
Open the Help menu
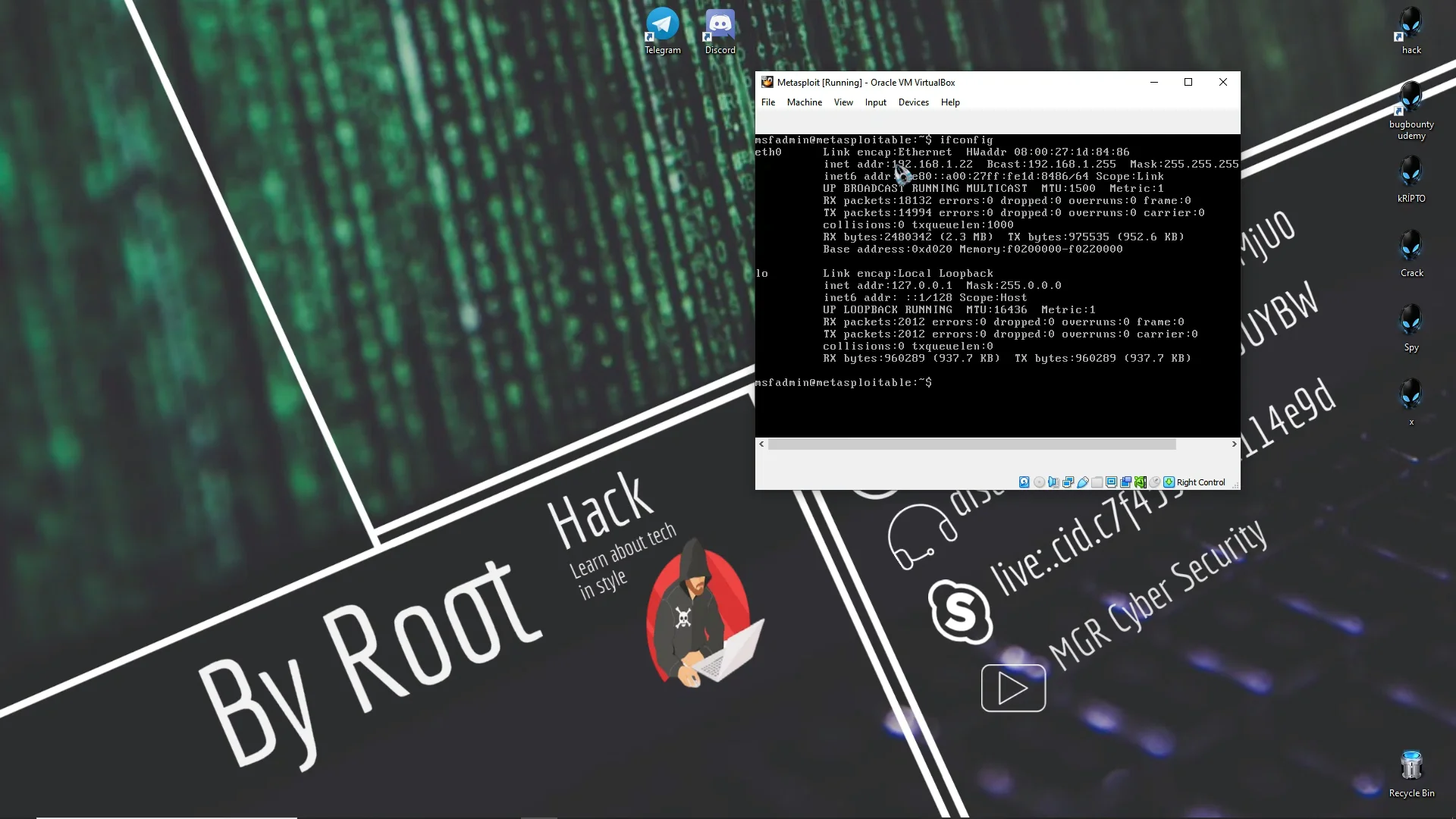pyautogui.click(x=950, y=102)
